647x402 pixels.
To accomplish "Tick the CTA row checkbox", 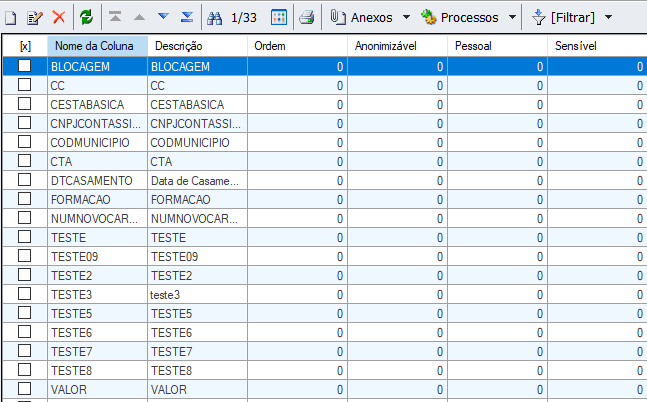I will coord(24,161).
